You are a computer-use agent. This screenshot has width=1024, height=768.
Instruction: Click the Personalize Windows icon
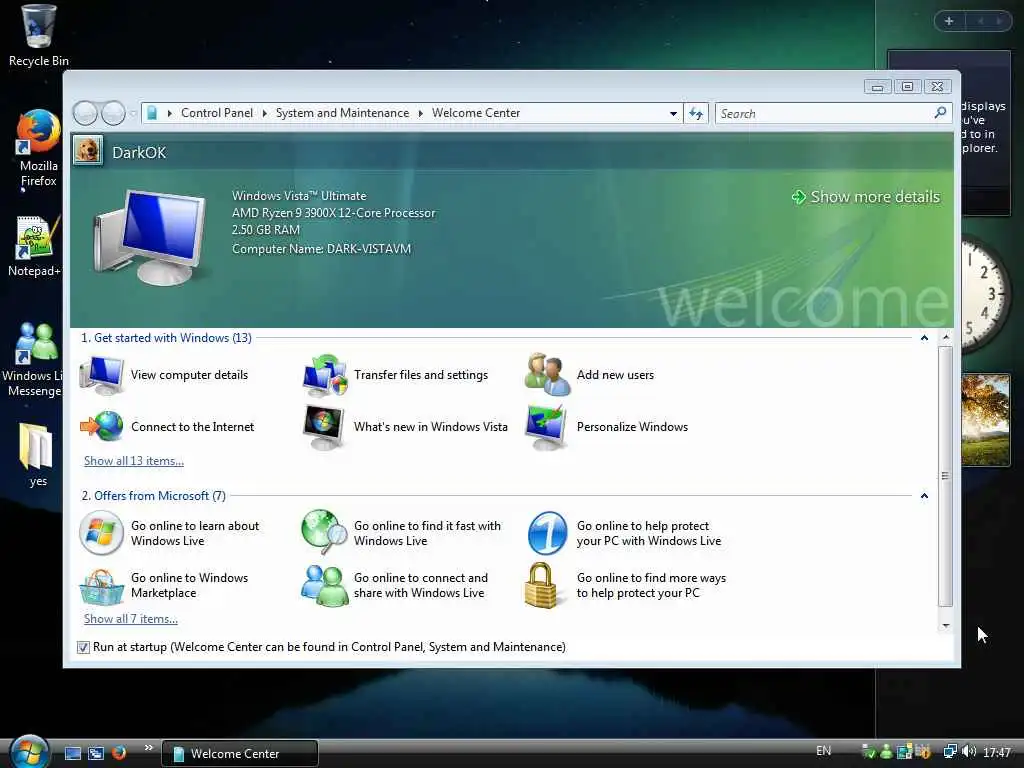(x=547, y=427)
